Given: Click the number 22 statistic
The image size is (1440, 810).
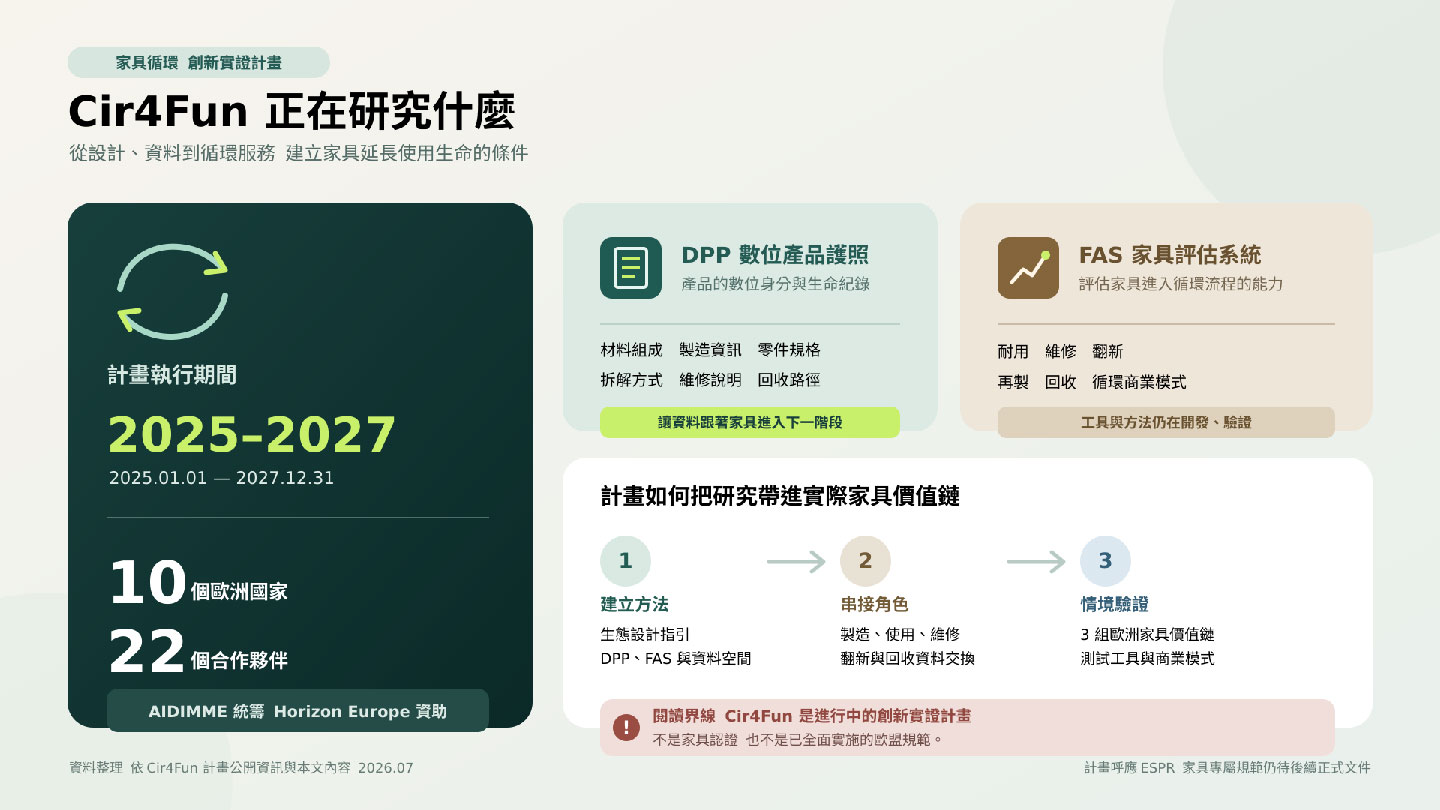Looking at the screenshot, I should (147, 652).
